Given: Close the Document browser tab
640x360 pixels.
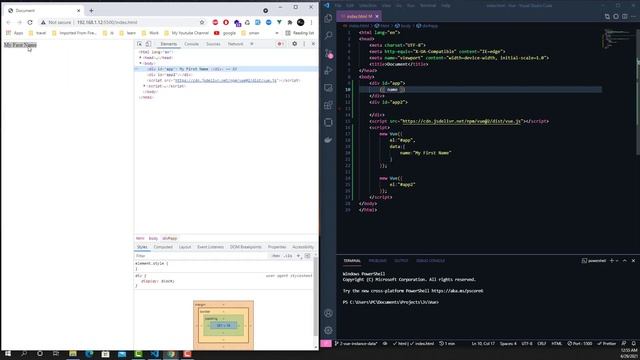Looking at the screenshot, I should [x=78, y=10].
